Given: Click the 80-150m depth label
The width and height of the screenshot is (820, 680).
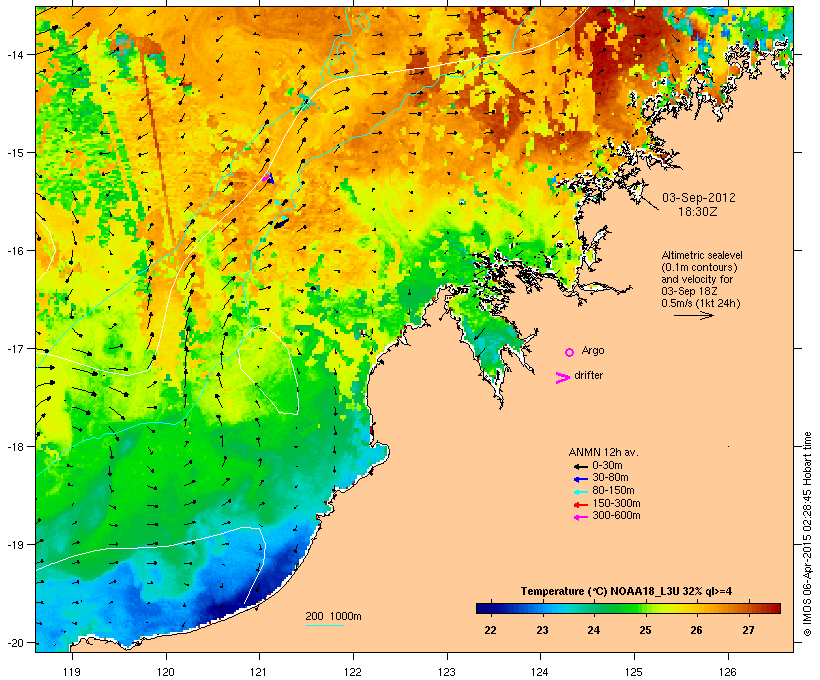Looking at the screenshot, I should pos(613,491).
